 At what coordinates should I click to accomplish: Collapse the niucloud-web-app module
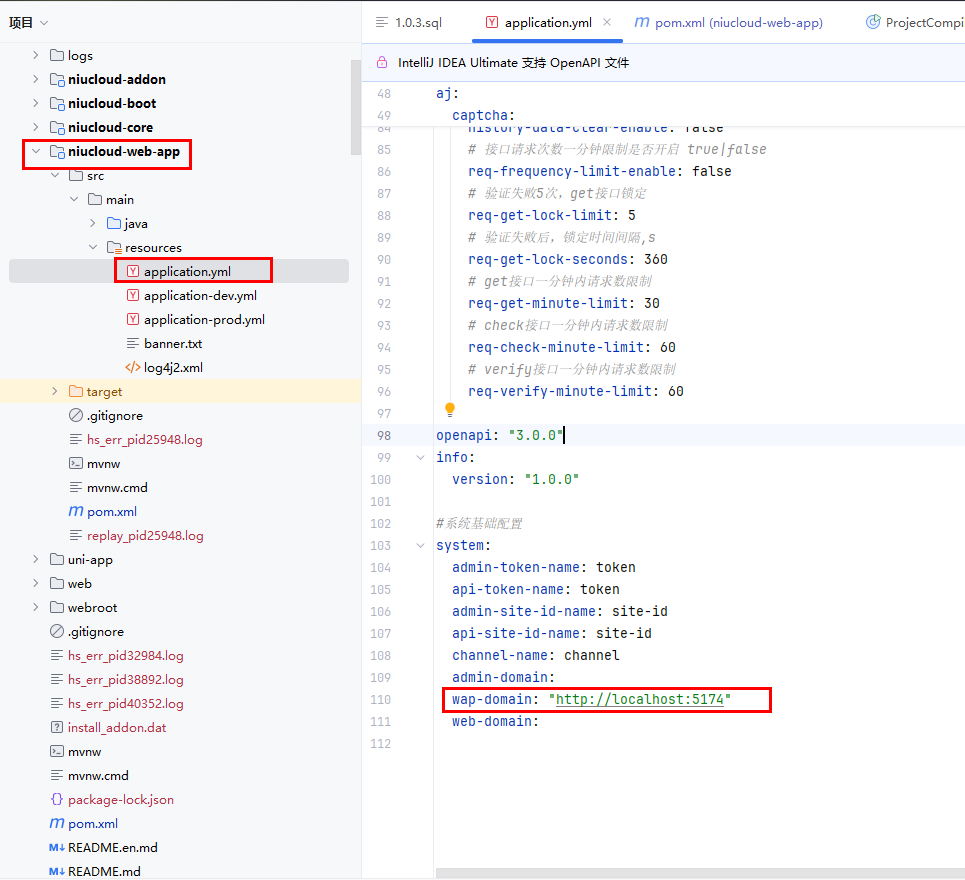coord(36,152)
